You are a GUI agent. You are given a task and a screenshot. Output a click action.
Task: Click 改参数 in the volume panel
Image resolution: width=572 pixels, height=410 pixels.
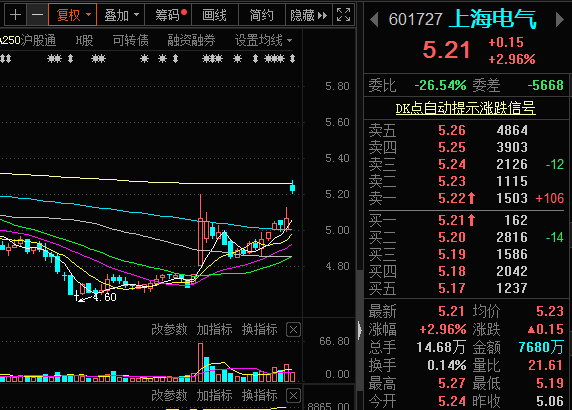[x=169, y=329]
